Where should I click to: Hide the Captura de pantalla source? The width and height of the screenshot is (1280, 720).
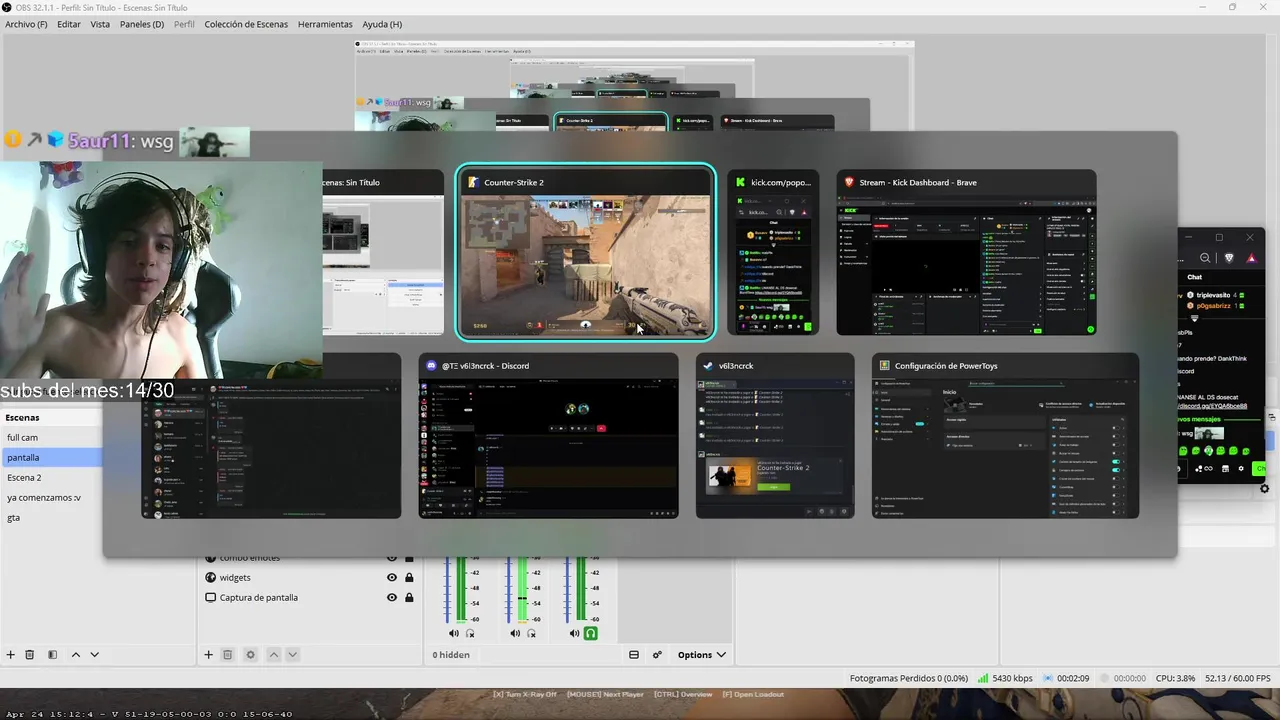(x=392, y=597)
